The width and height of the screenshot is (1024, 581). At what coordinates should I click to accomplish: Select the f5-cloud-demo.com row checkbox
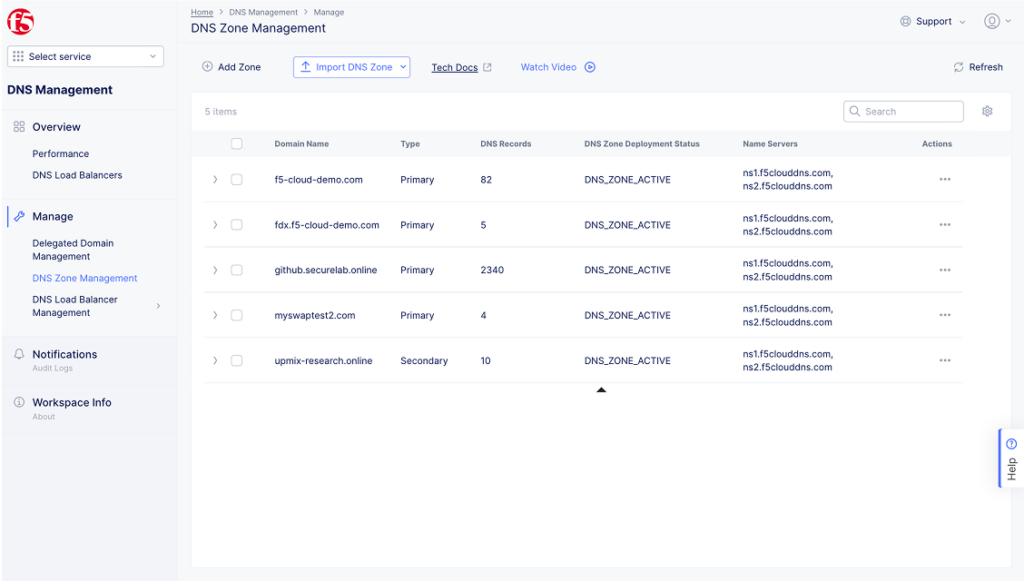236,180
